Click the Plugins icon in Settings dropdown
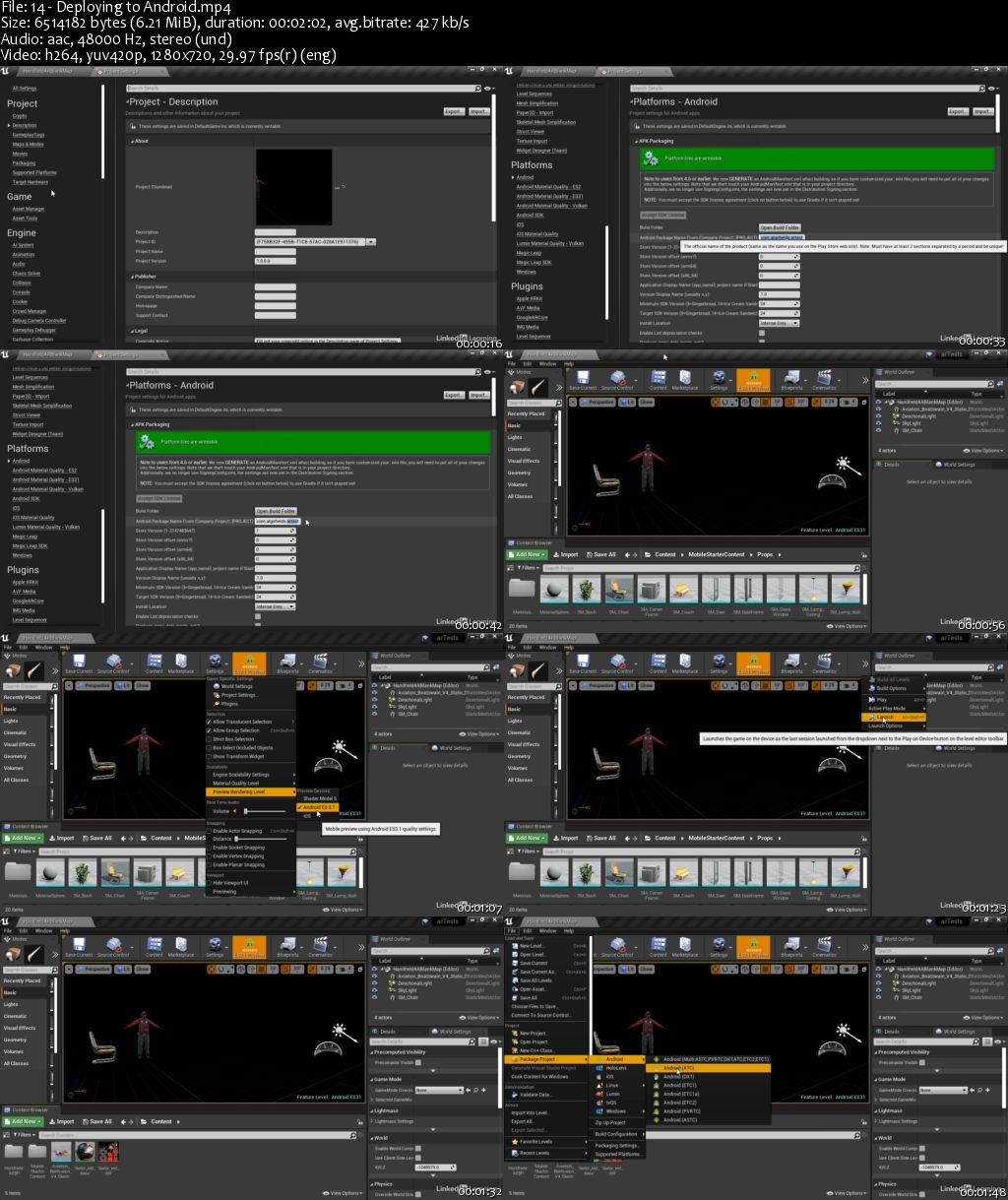The height and width of the screenshot is (1200, 1008). pos(216,704)
